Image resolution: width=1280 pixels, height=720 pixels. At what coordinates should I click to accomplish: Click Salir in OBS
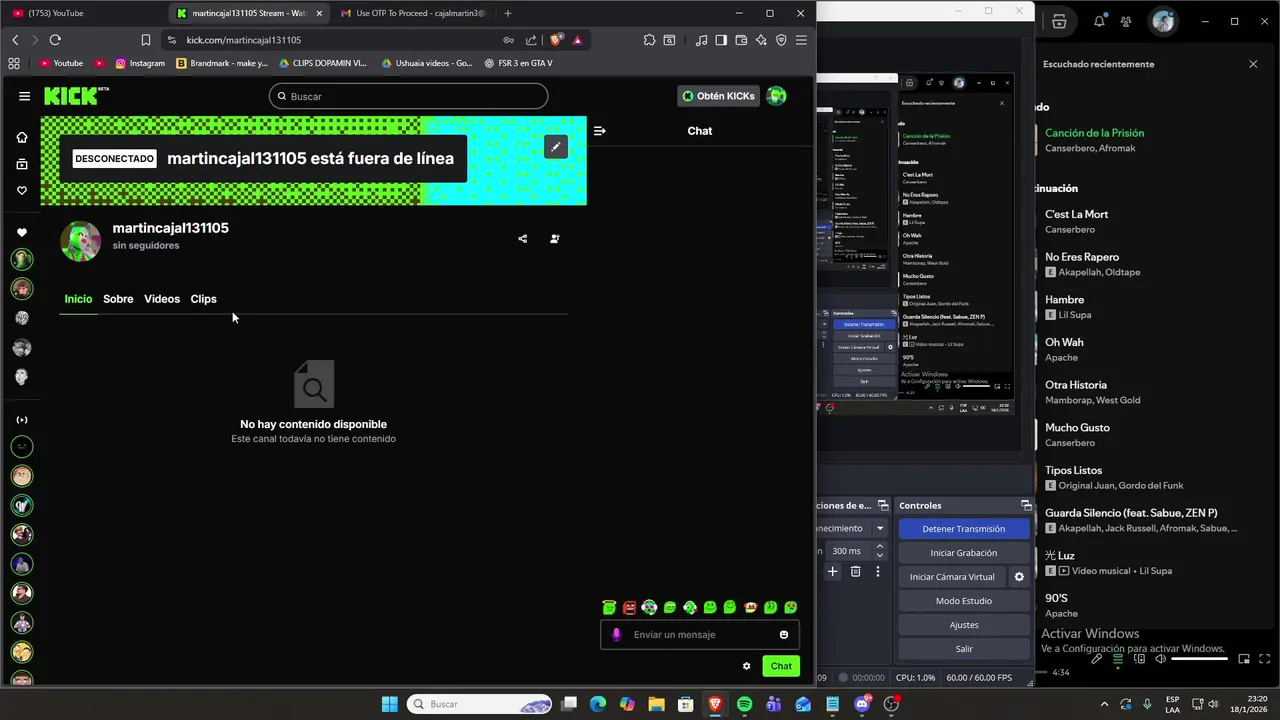[x=964, y=649]
